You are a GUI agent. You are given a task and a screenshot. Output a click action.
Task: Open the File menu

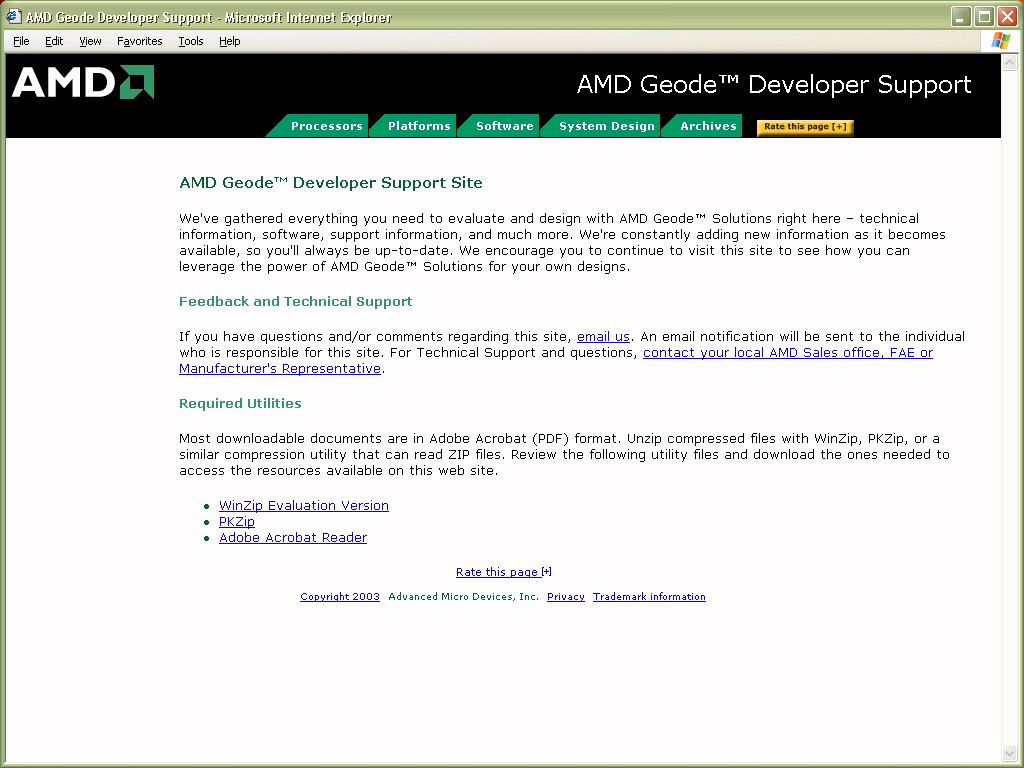tap(21, 41)
